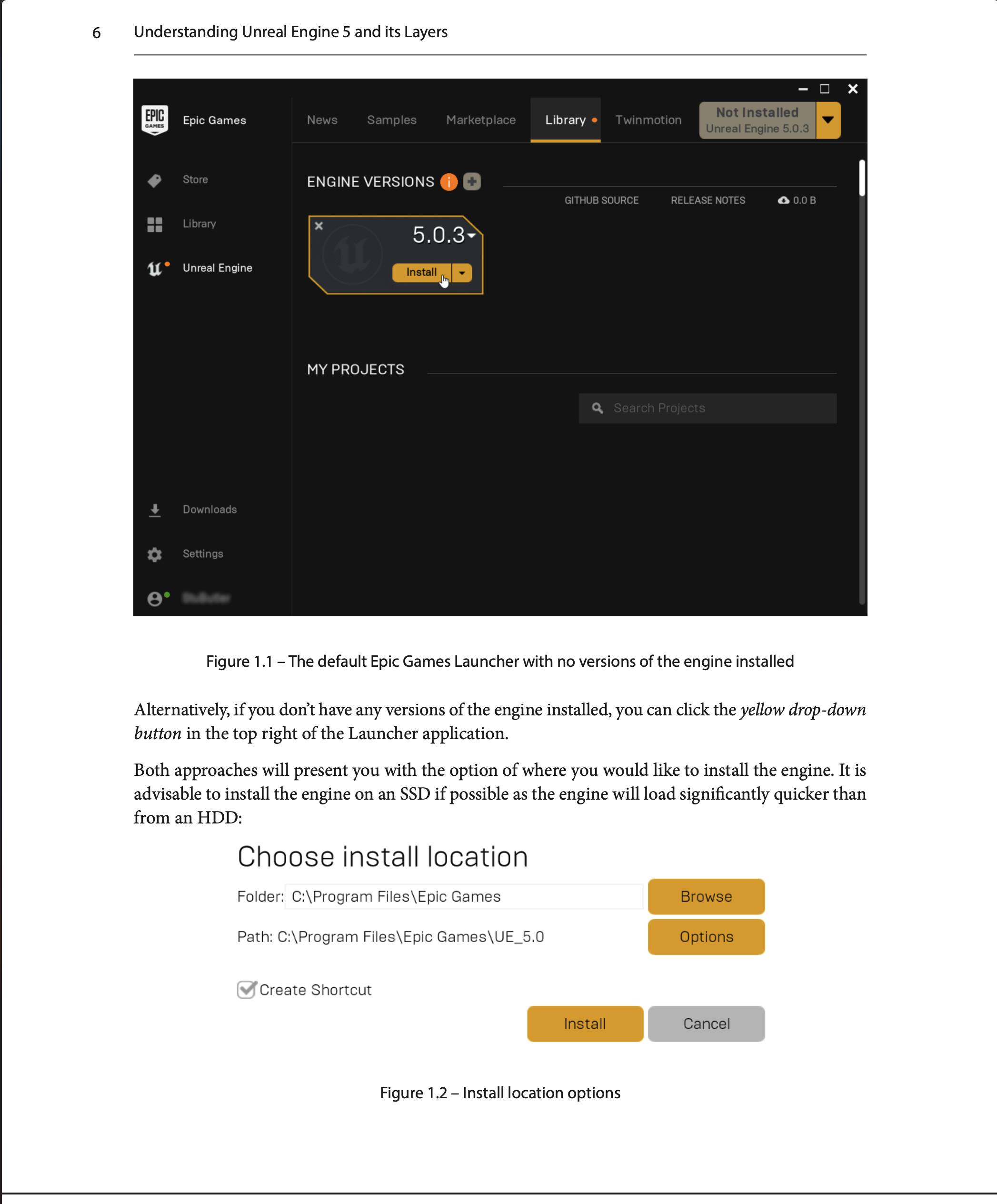Maximize the Epic Games Launcher window
Image resolution: width=997 pixels, height=1204 pixels.
coord(825,89)
